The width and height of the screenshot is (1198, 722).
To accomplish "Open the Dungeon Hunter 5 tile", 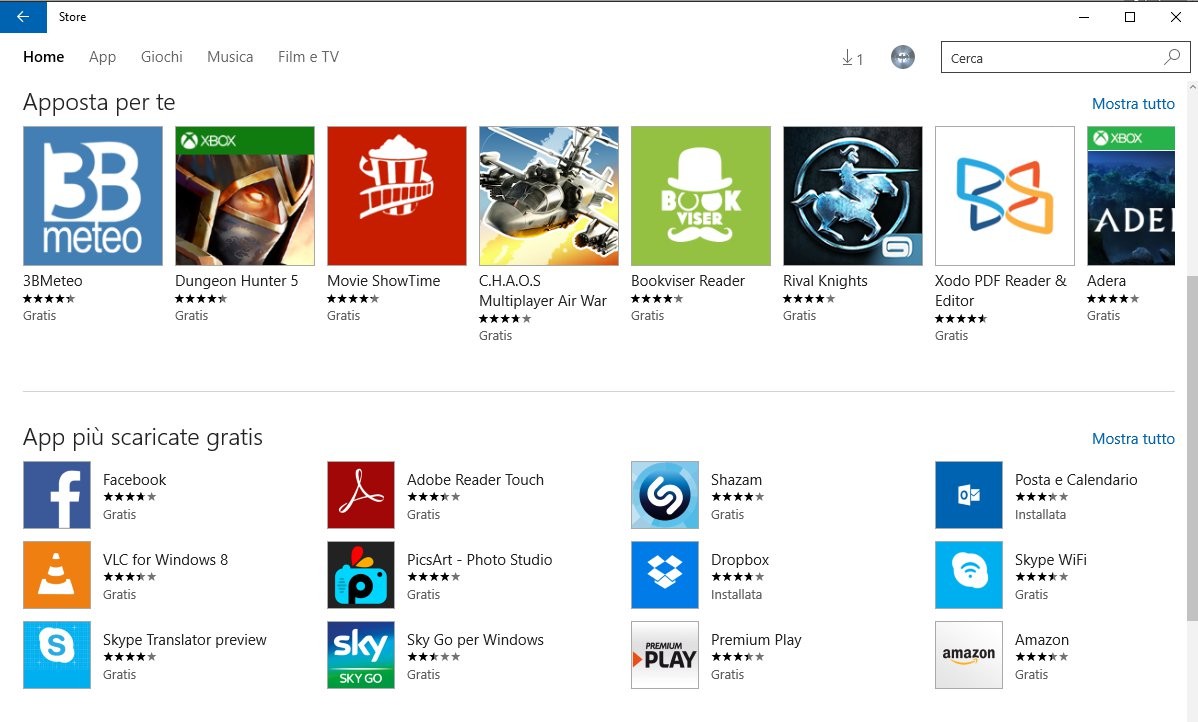I will (x=244, y=196).
